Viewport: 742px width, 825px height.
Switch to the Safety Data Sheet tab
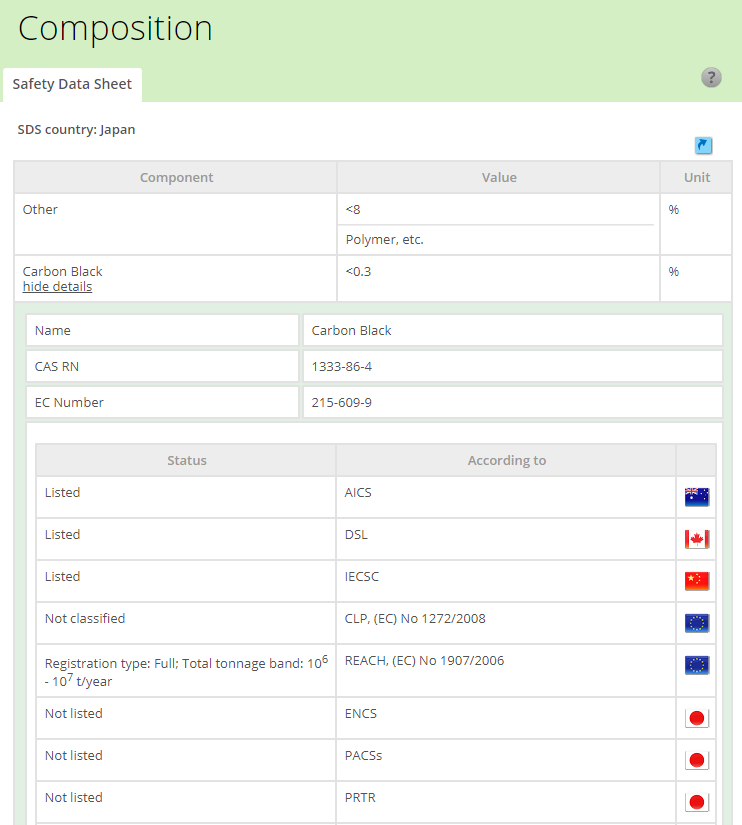coord(72,85)
